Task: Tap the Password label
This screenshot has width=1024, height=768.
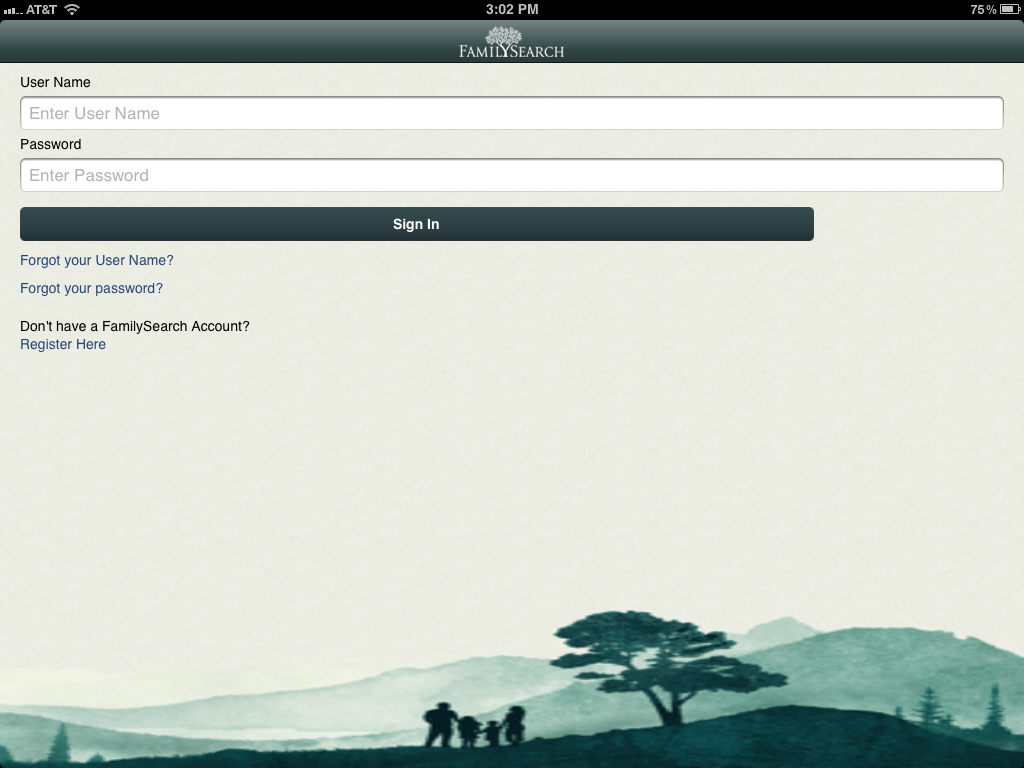Action: coord(50,144)
